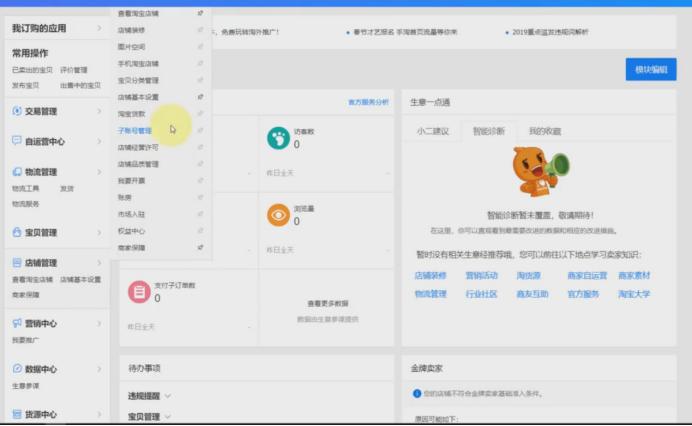
Task: Toggle pin for 图片空间 menu entry
Action: (200, 46)
